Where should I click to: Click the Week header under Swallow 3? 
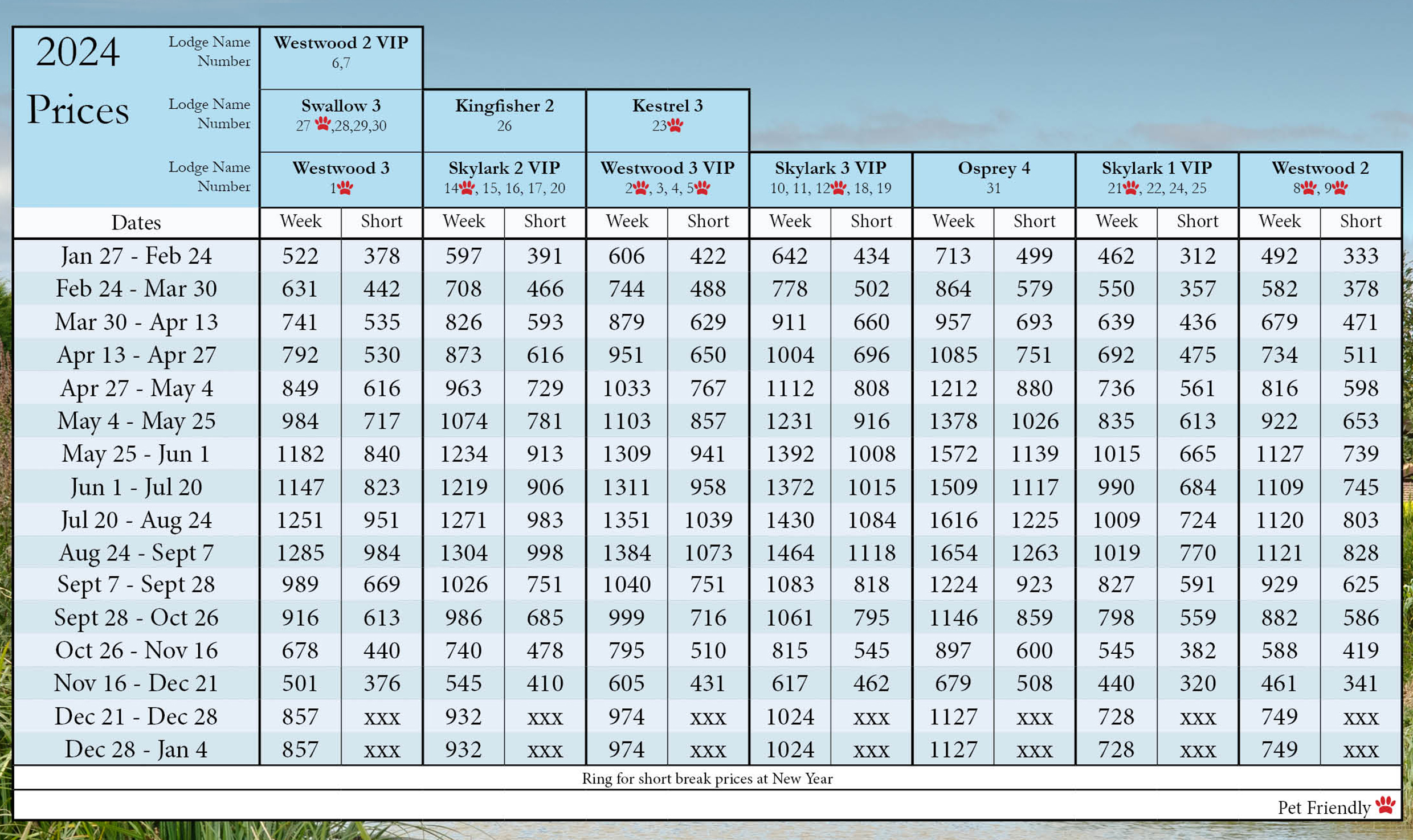coord(301,222)
